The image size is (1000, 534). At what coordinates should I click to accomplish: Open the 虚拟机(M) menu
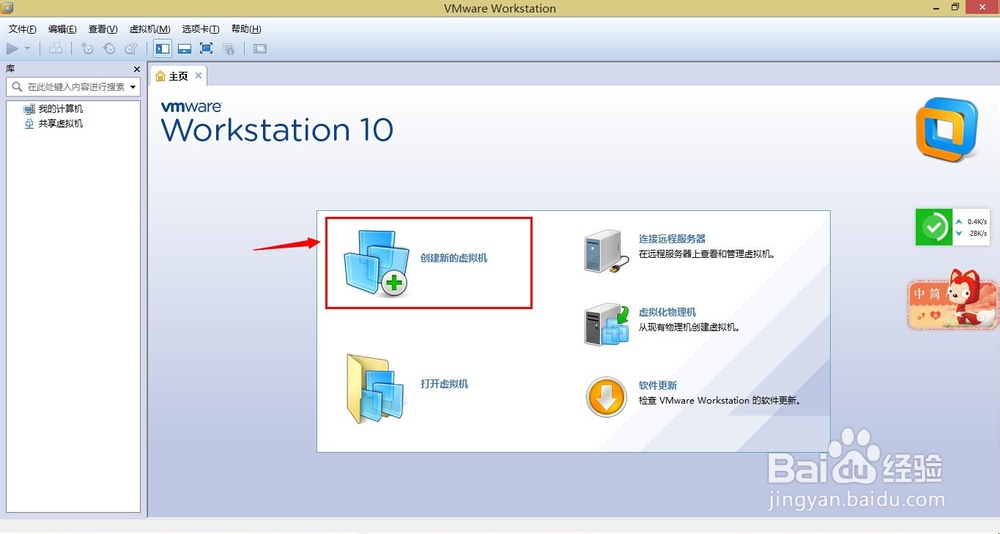149,29
